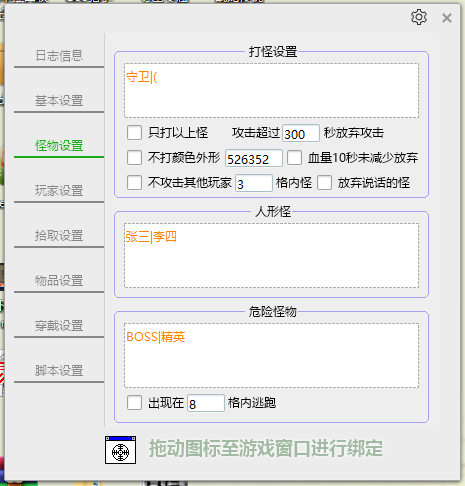The image size is (465, 486).
Task: Enable 只打以上怪 checkbox
Action: coord(134,132)
